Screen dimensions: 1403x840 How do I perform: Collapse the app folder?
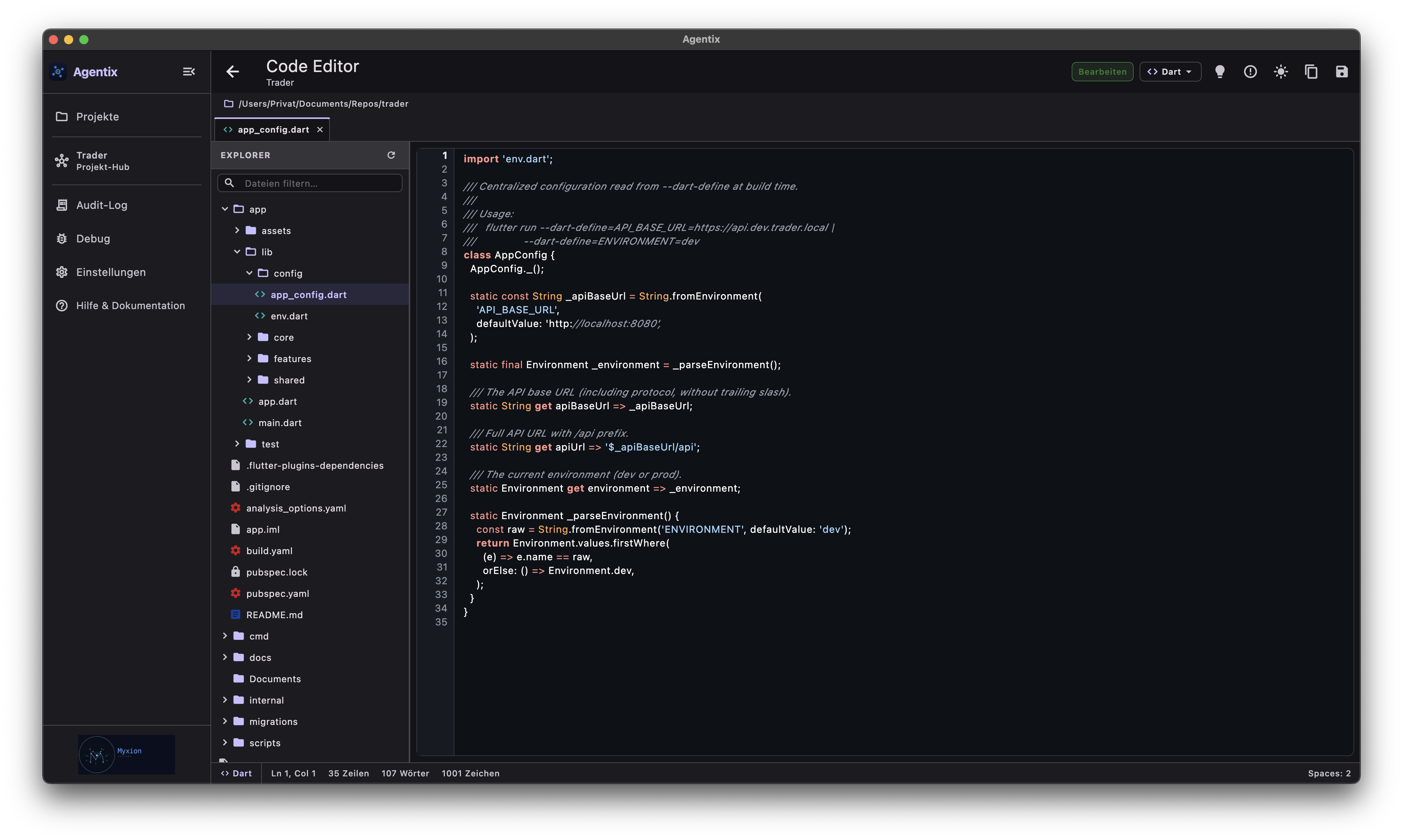click(x=225, y=210)
